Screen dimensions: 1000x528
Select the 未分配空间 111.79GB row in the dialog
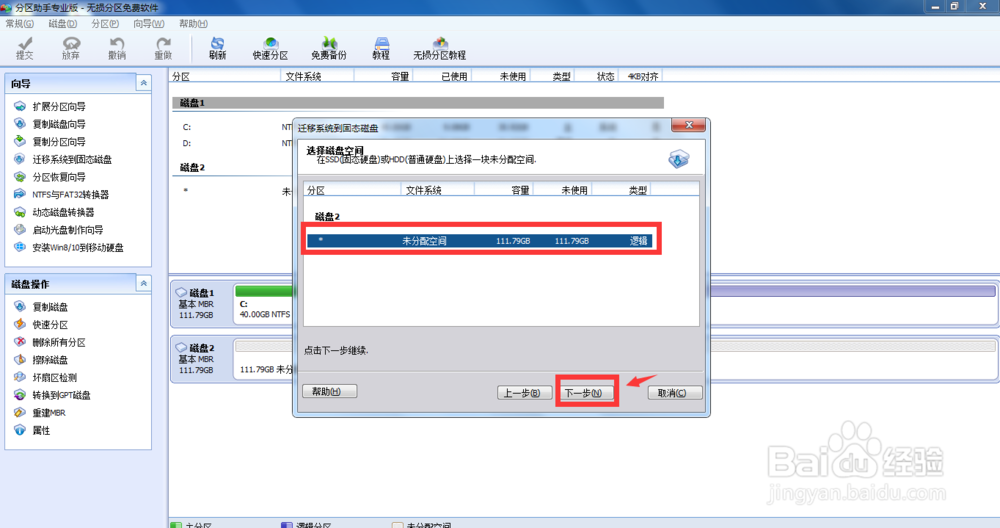pyautogui.click(x=478, y=240)
